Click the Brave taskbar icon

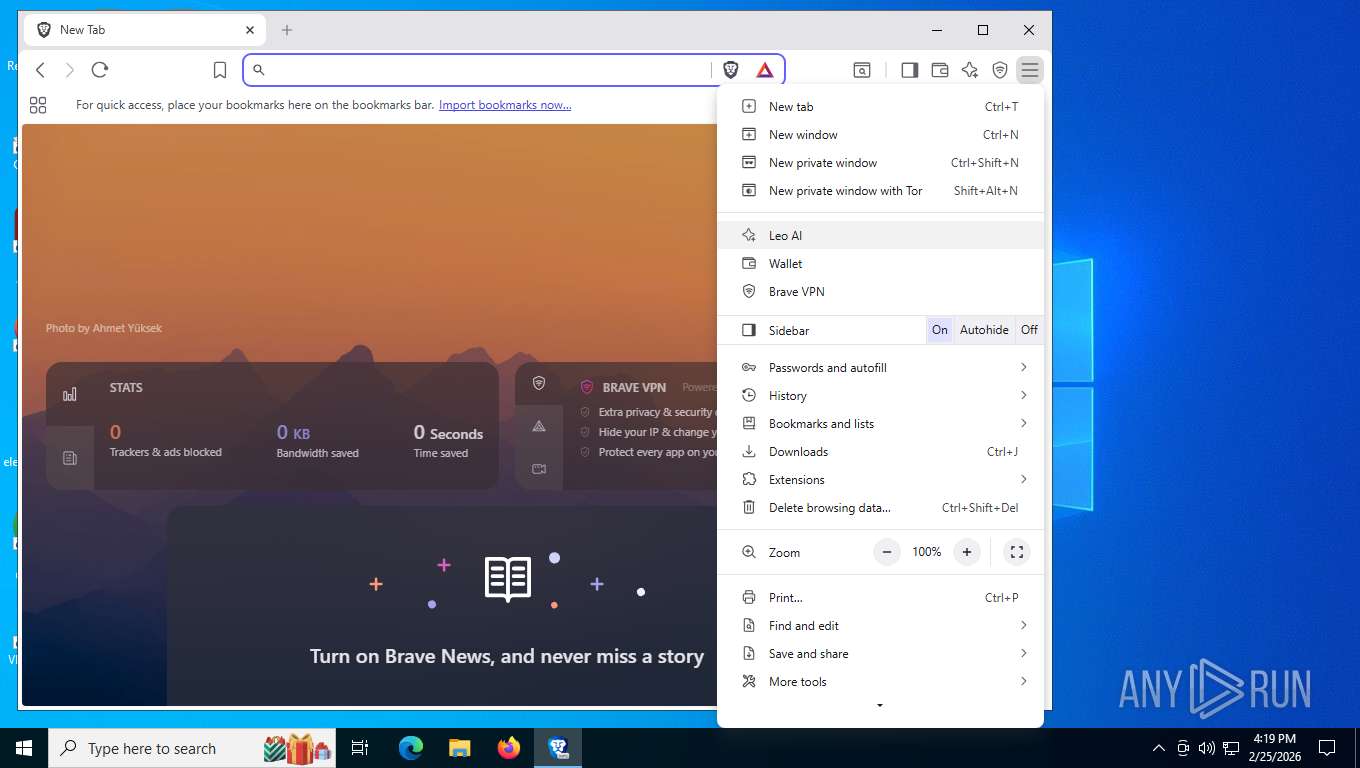tap(558, 748)
